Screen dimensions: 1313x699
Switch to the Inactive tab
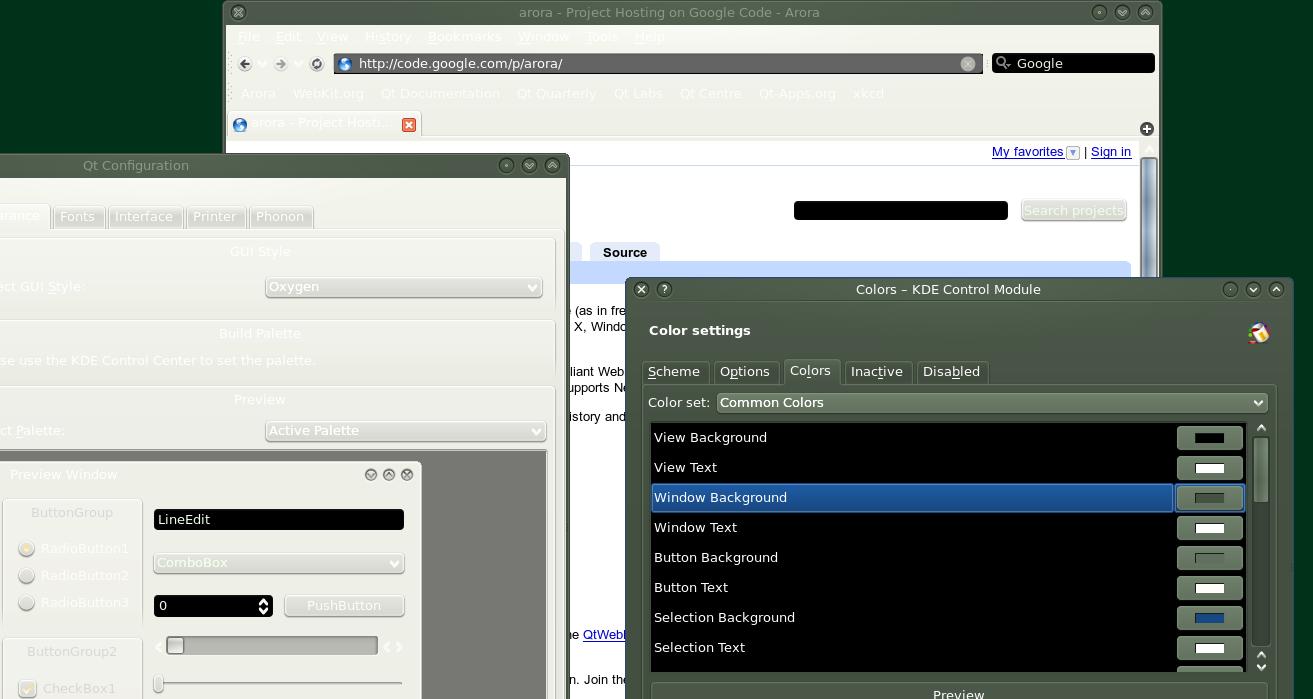(876, 372)
